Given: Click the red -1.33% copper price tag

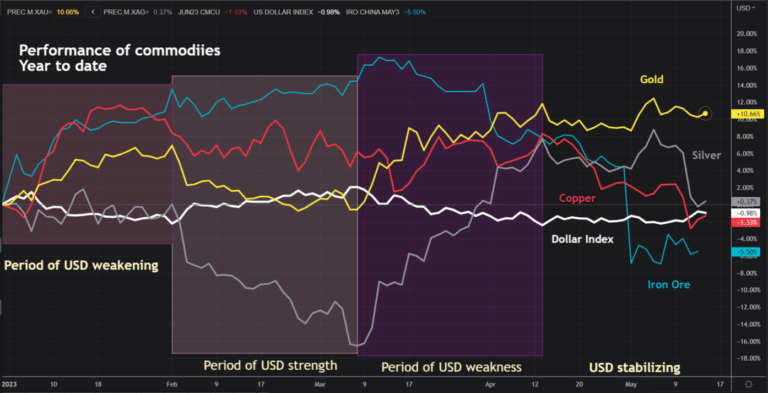Looking at the screenshot, I should click(x=745, y=223).
